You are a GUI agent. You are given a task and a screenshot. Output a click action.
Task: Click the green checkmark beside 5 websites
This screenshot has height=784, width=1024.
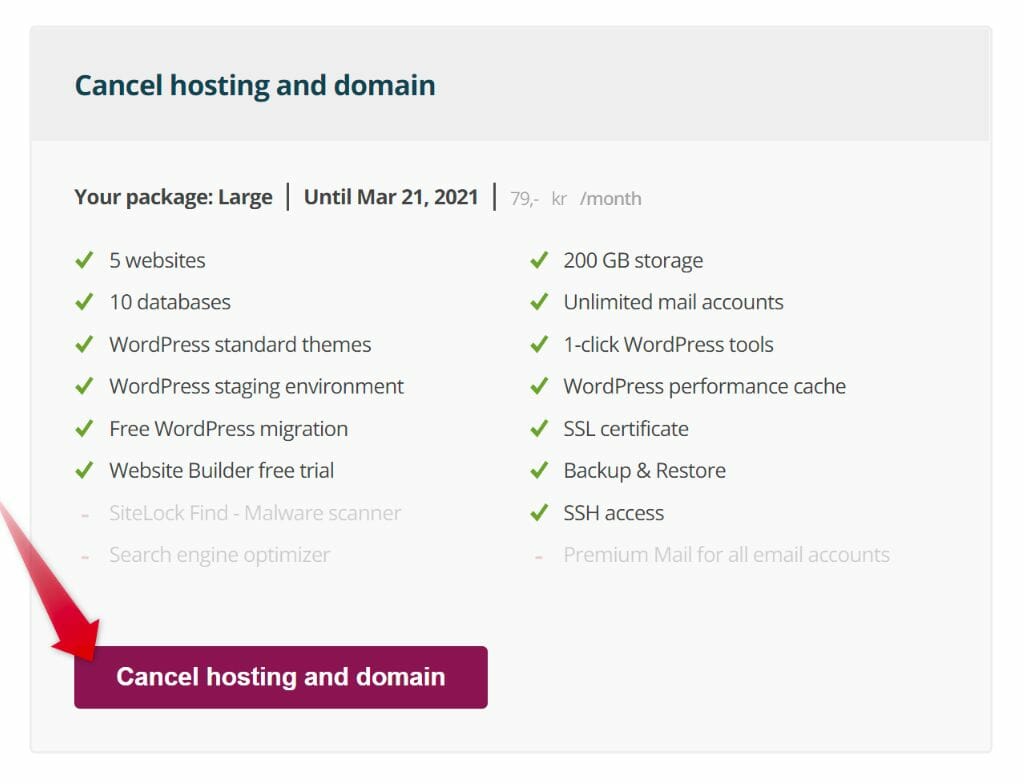click(x=84, y=260)
